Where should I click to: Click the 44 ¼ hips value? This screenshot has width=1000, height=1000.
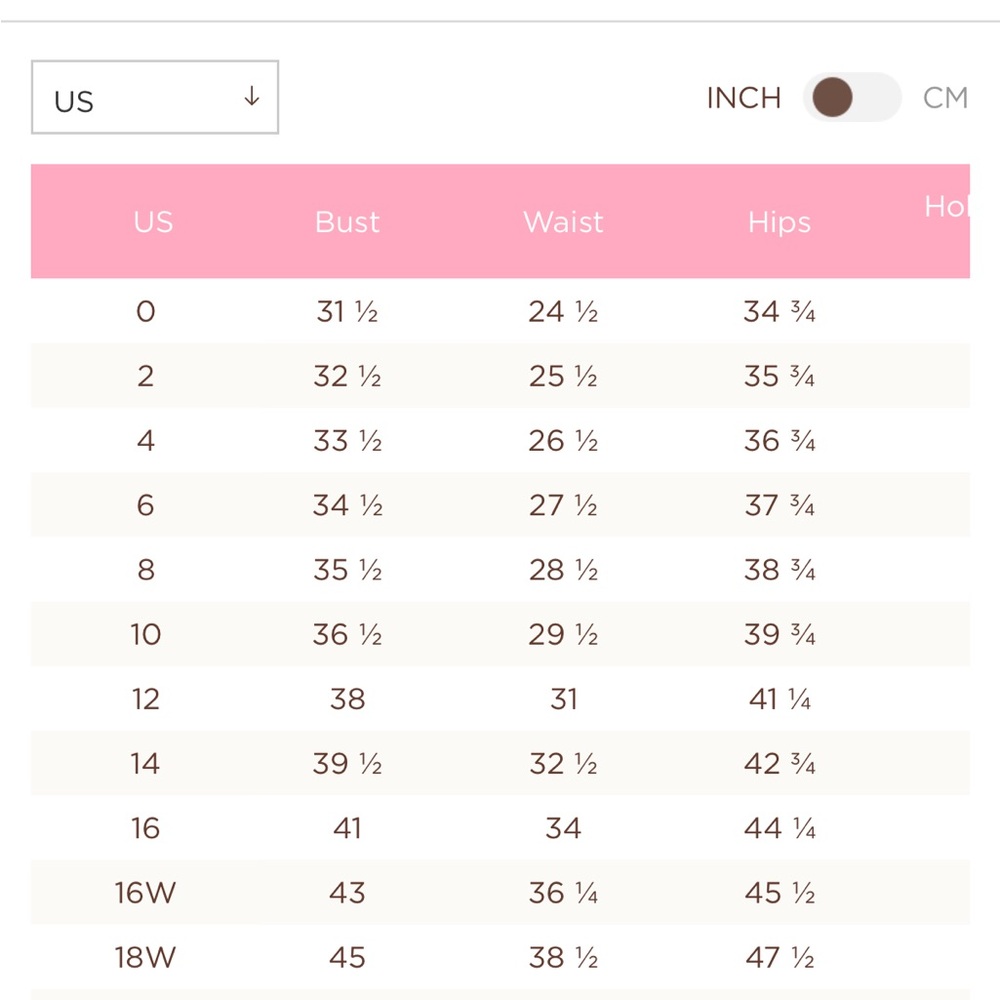pyautogui.click(x=779, y=828)
